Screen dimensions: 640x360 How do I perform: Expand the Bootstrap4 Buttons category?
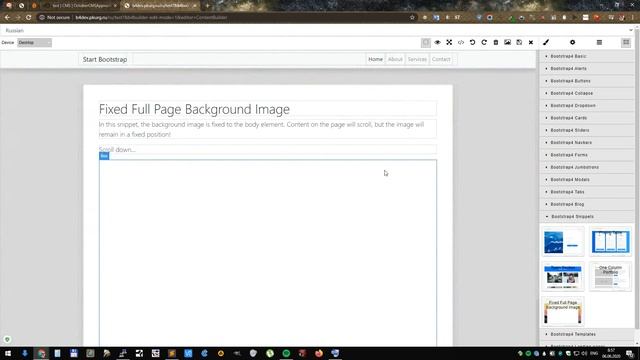[587, 81]
